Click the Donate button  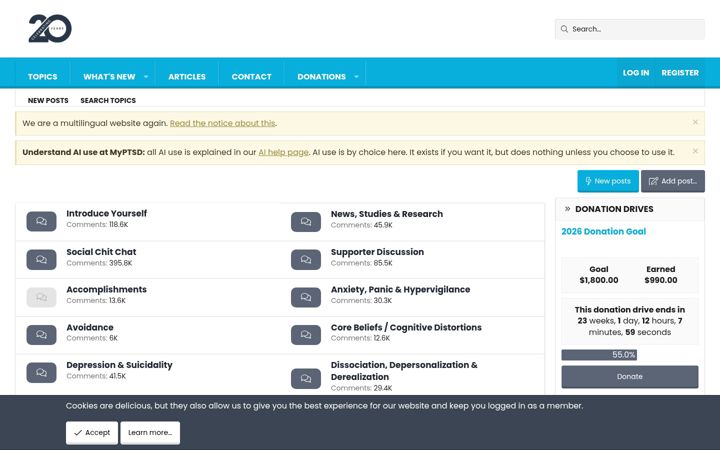630,377
